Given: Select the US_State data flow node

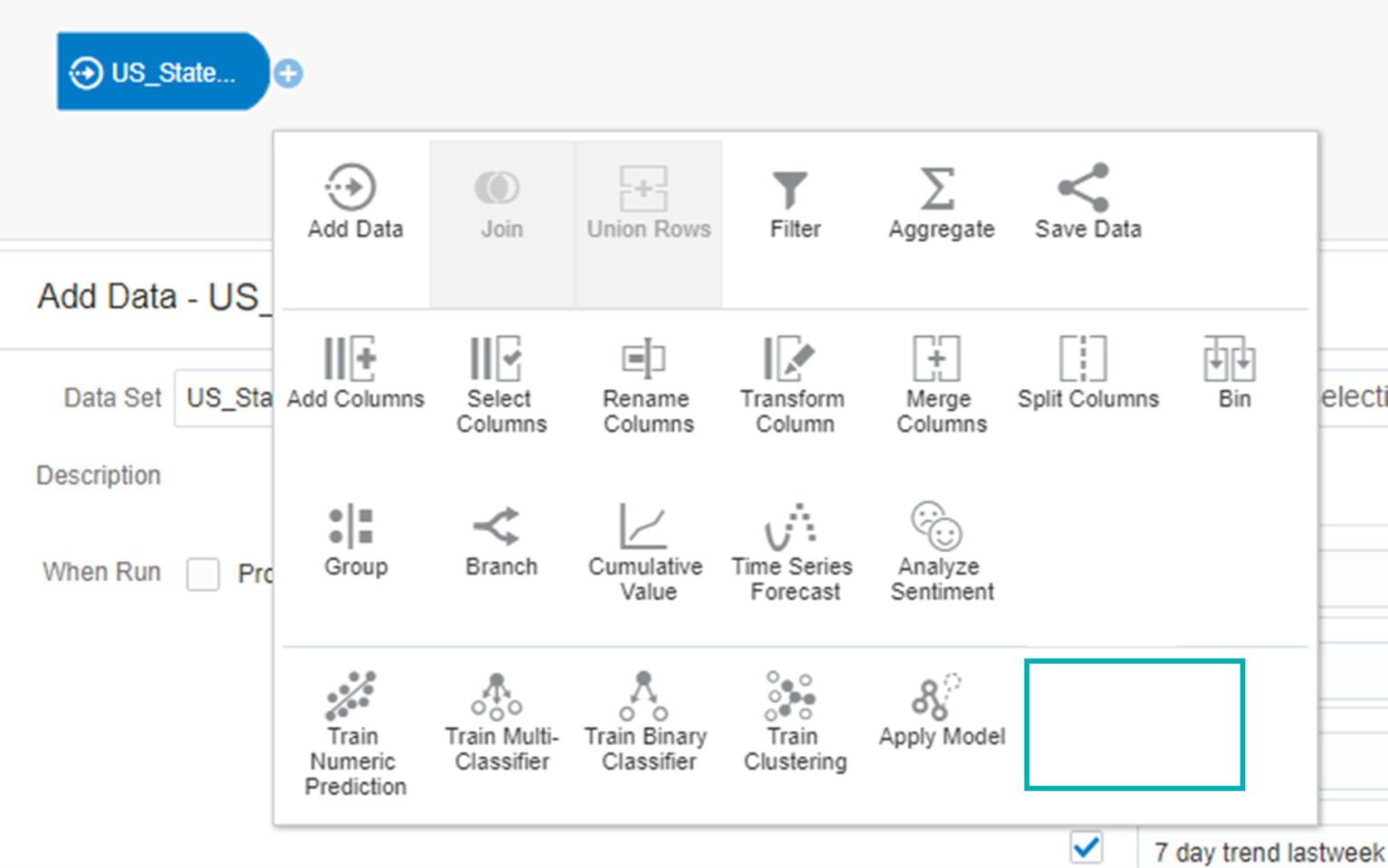Looking at the screenshot, I should tap(163, 71).
